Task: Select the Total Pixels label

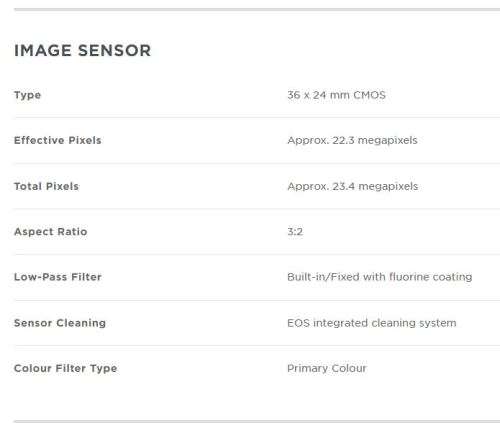Action: (46, 186)
